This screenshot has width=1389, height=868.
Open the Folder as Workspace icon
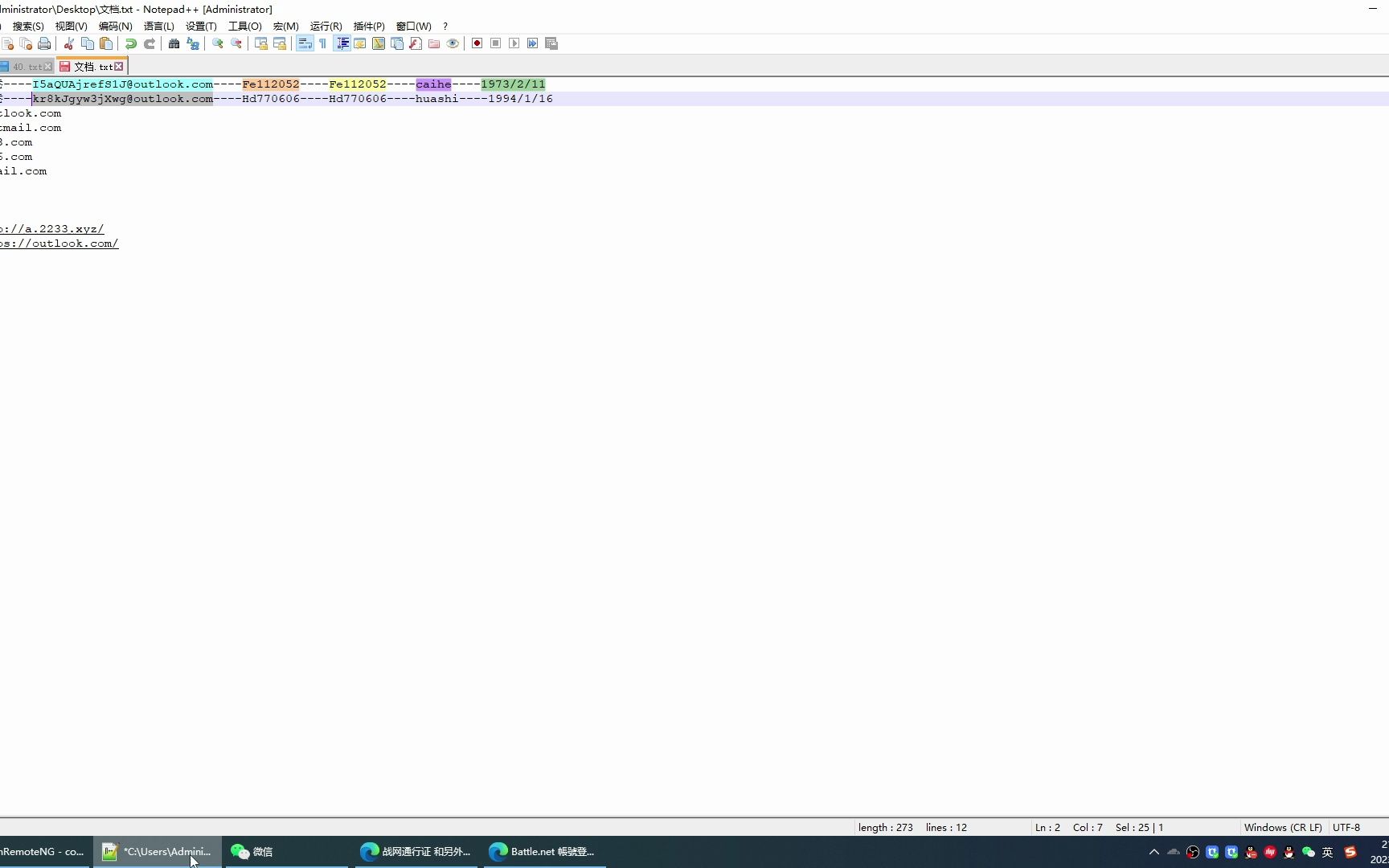point(434,43)
